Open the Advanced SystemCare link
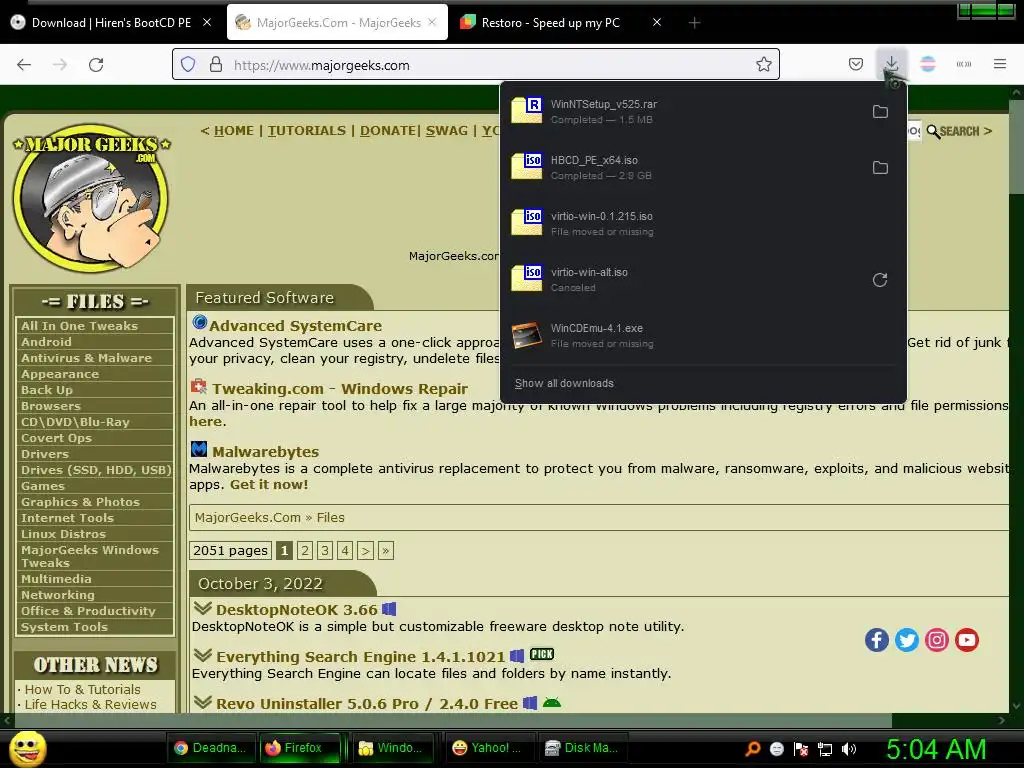Viewport: 1024px width, 768px height. tap(295, 326)
